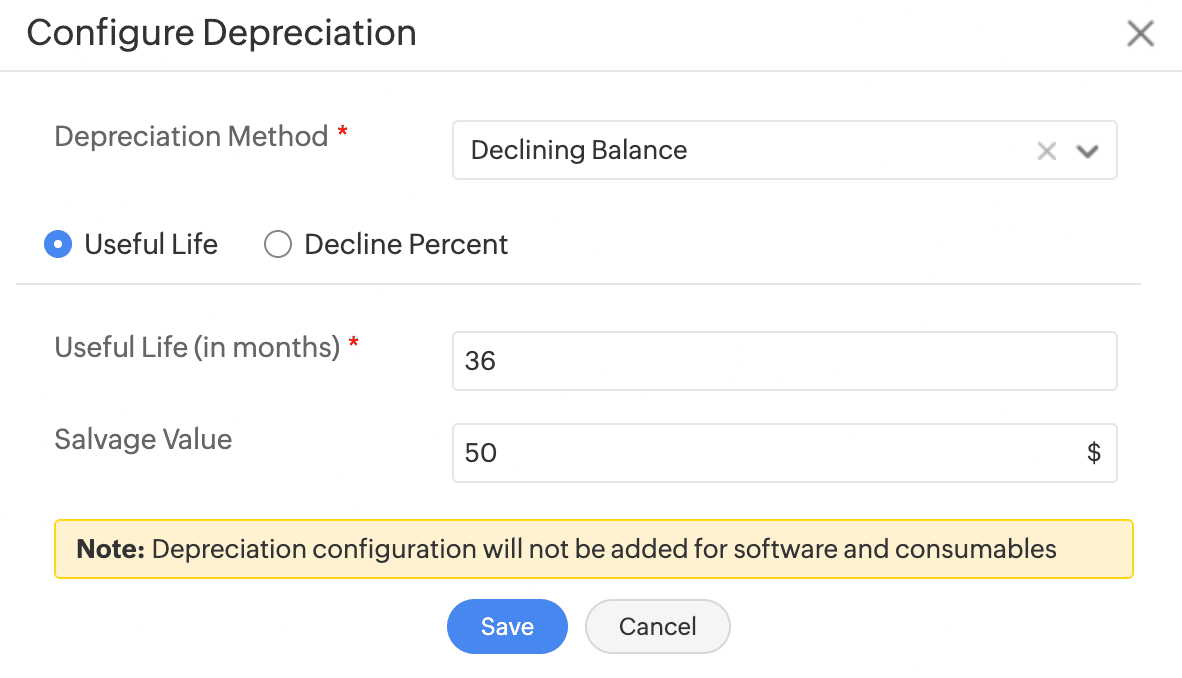Expand the Depreciation Method chevron arrow
The height and width of the screenshot is (678, 1182).
pos(1087,151)
